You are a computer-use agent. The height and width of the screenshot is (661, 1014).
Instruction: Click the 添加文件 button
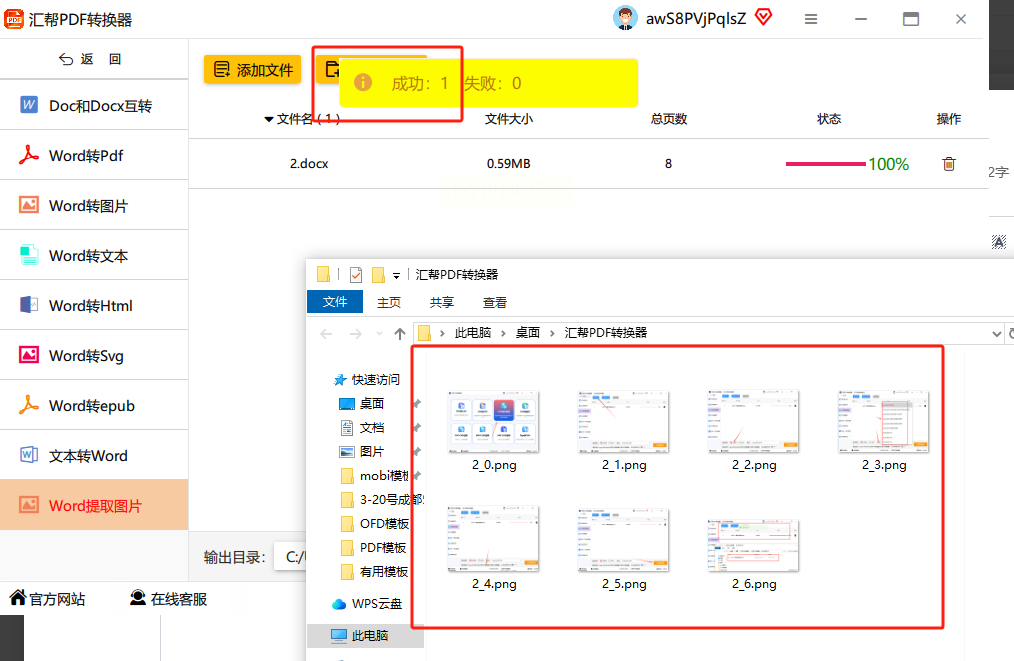pyautogui.click(x=253, y=69)
